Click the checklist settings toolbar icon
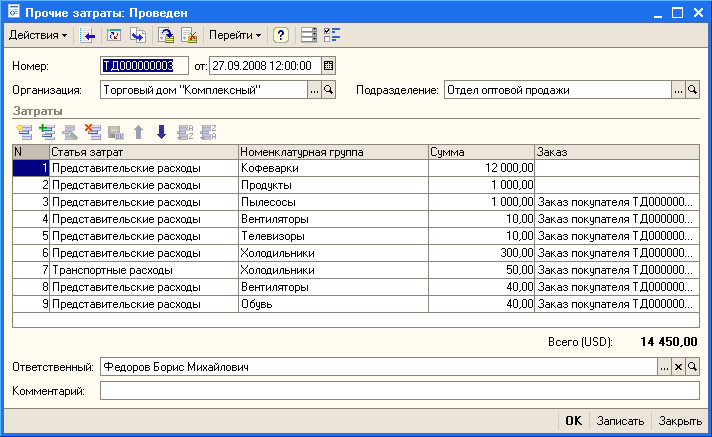This screenshot has width=712, height=437. [x=332, y=35]
